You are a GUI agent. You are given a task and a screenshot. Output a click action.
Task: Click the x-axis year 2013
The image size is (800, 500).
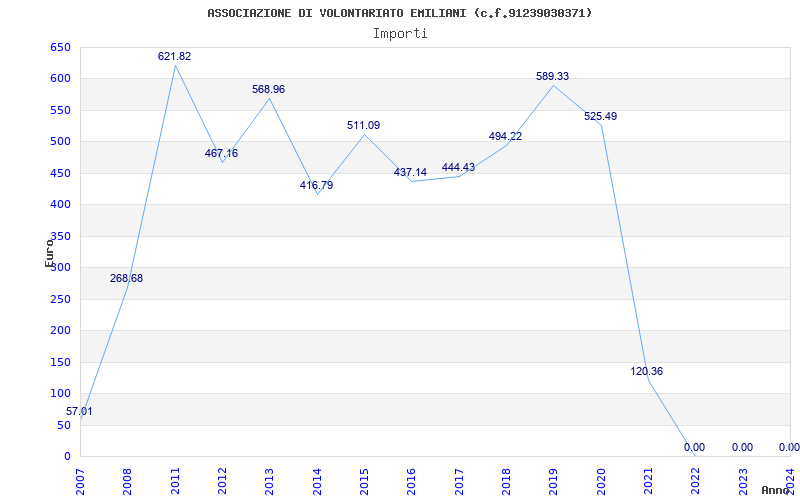[x=269, y=482]
